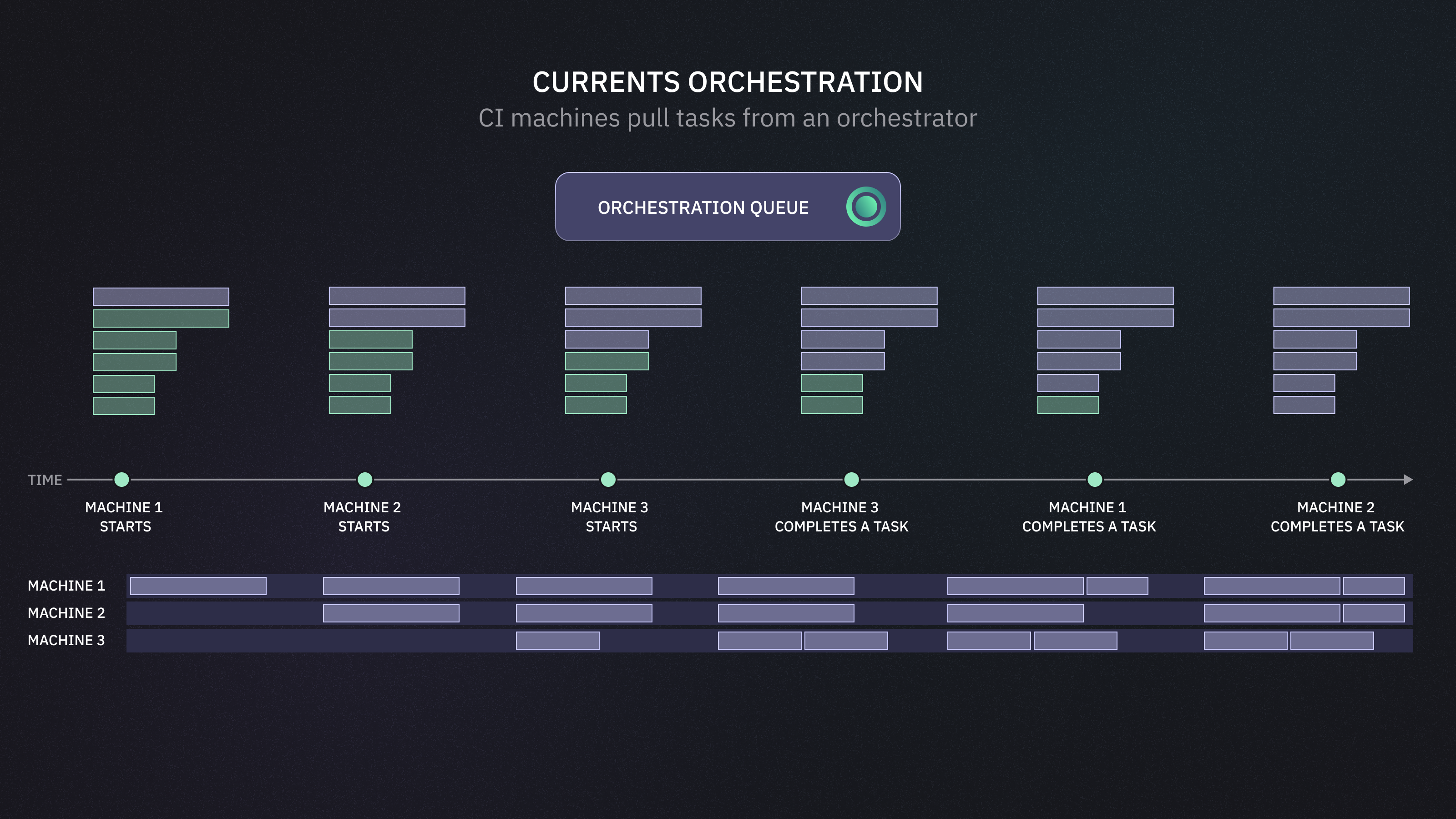This screenshot has height=819, width=1456.
Task: Click the leftmost task bar in the Machine 1 row
Action: (x=198, y=586)
